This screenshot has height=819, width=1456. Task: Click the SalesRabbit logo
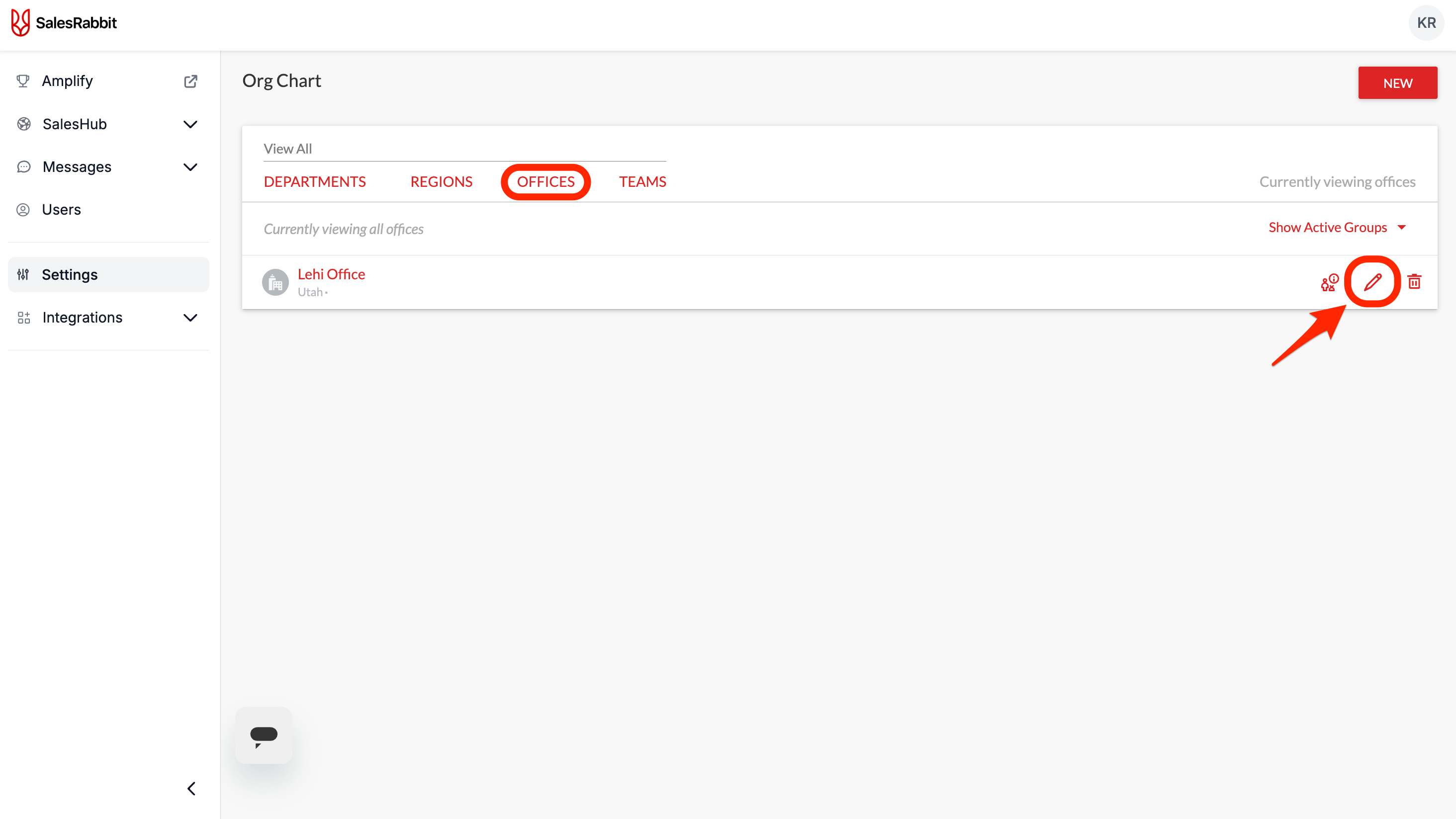pos(64,22)
